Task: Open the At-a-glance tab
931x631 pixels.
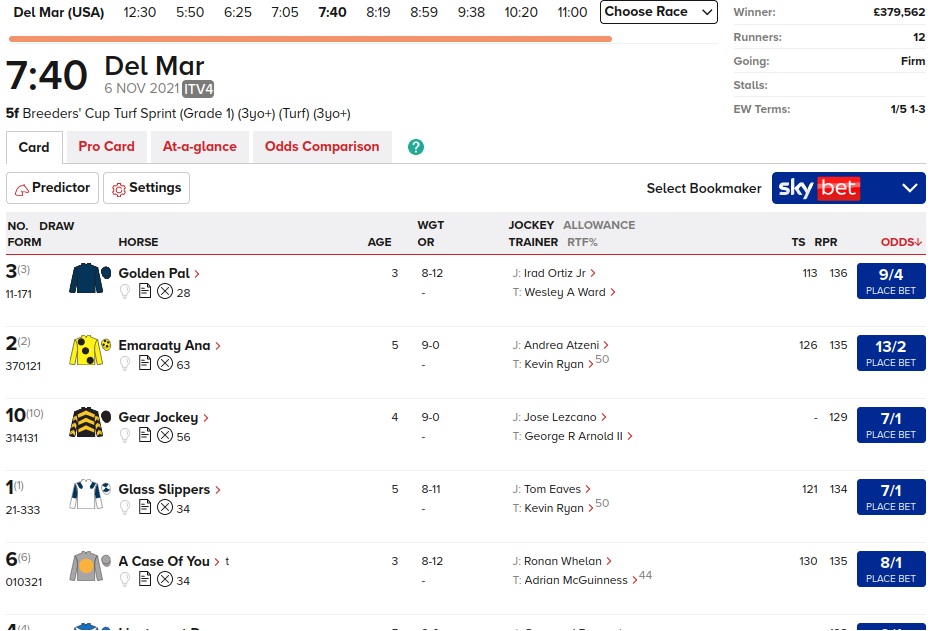Action: pyautogui.click(x=200, y=147)
